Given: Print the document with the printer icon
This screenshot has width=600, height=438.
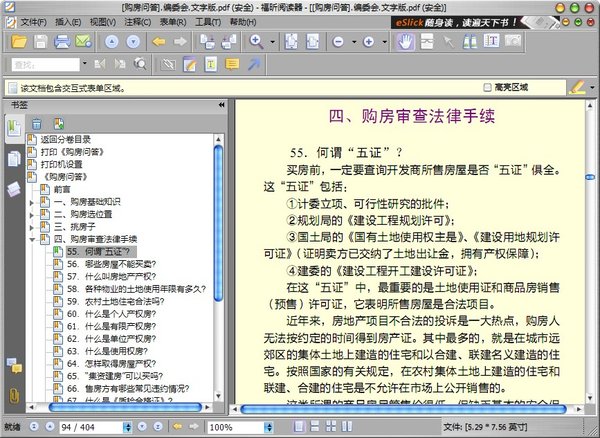Looking at the screenshot, I should coord(62,41).
